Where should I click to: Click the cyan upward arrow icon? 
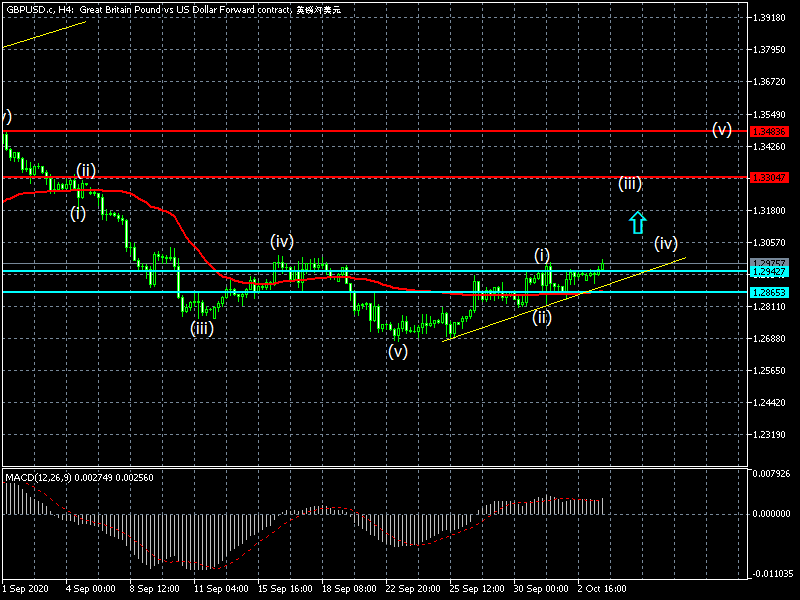coord(638,222)
